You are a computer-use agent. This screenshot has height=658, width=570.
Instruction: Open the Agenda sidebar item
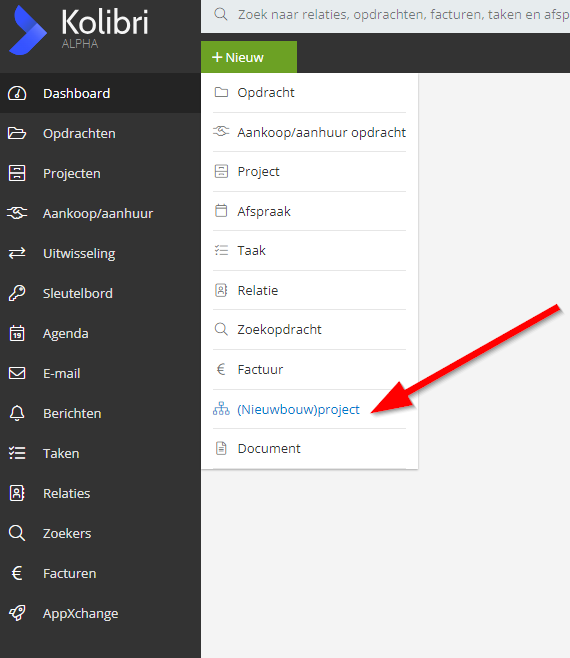click(100, 333)
